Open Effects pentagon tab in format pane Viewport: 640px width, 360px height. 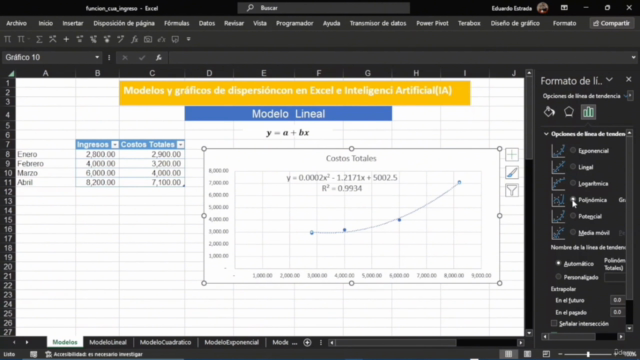(x=569, y=112)
